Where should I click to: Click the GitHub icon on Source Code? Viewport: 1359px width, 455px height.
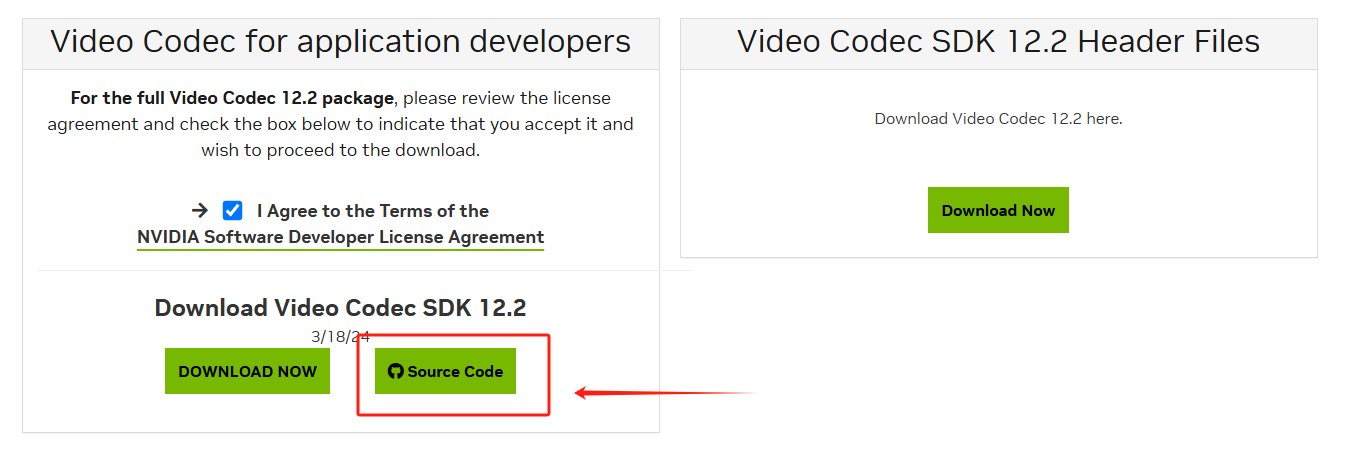pyautogui.click(x=396, y=371)
